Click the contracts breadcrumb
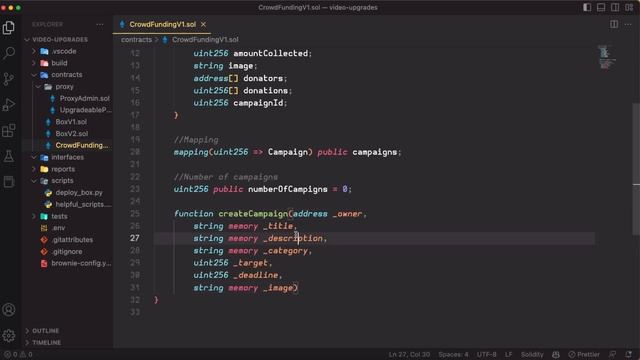The image size is (640, 360). pyautogui.click(x=136, y=40)
